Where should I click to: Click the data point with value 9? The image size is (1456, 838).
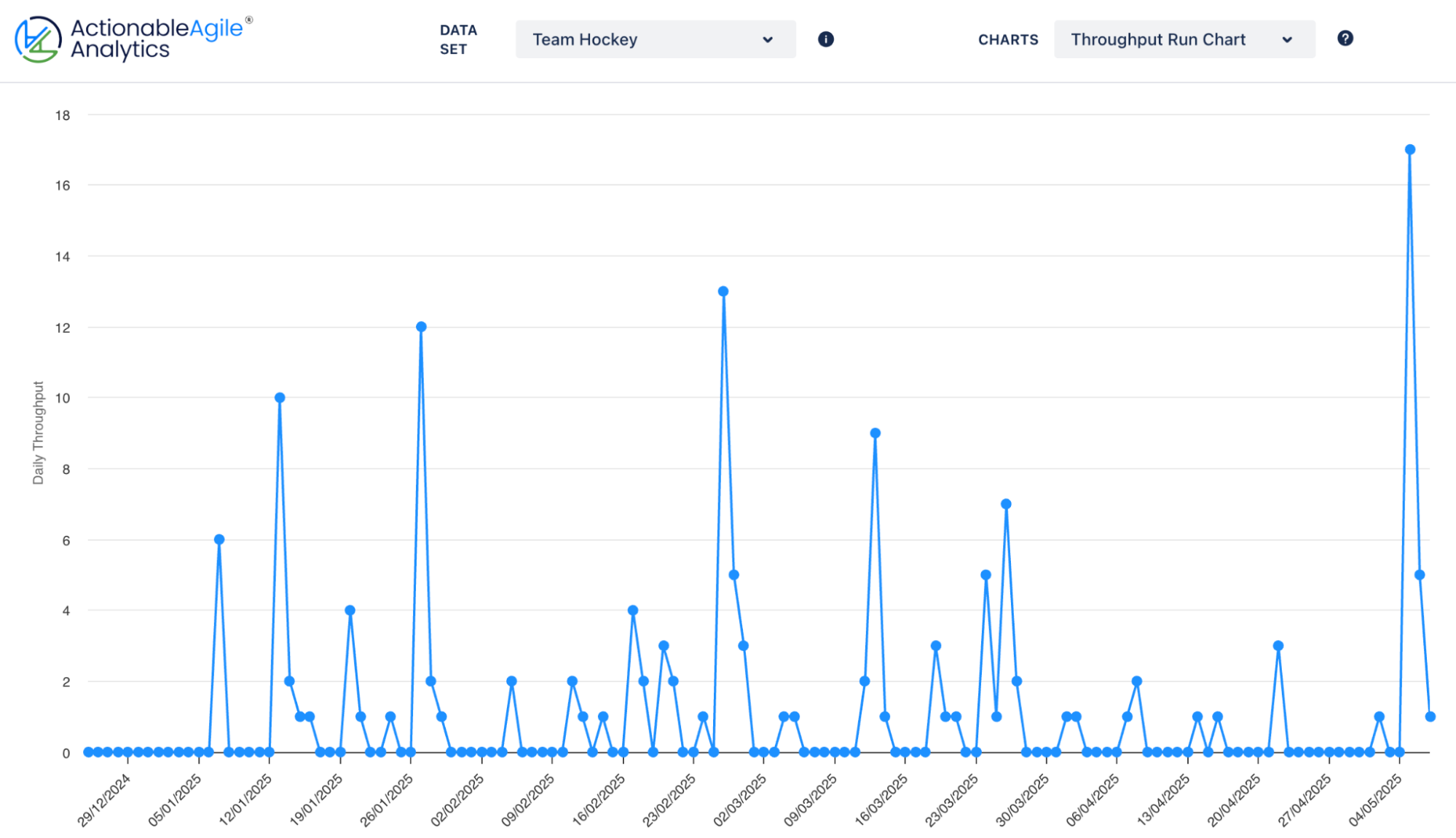(x=875, y=433)
